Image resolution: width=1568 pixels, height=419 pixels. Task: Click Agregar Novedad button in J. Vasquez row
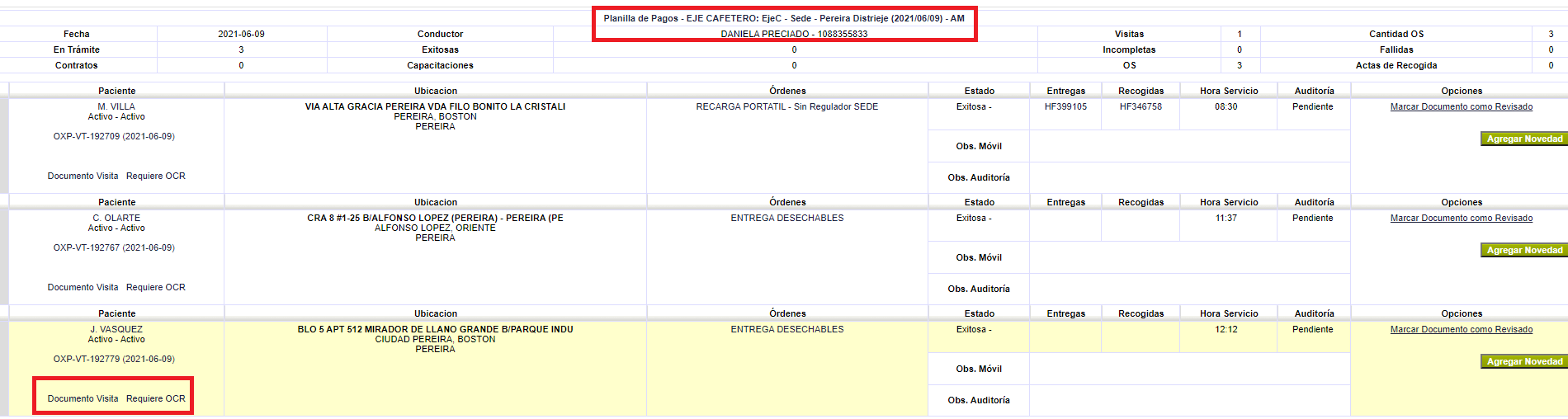click(1524, 362)
